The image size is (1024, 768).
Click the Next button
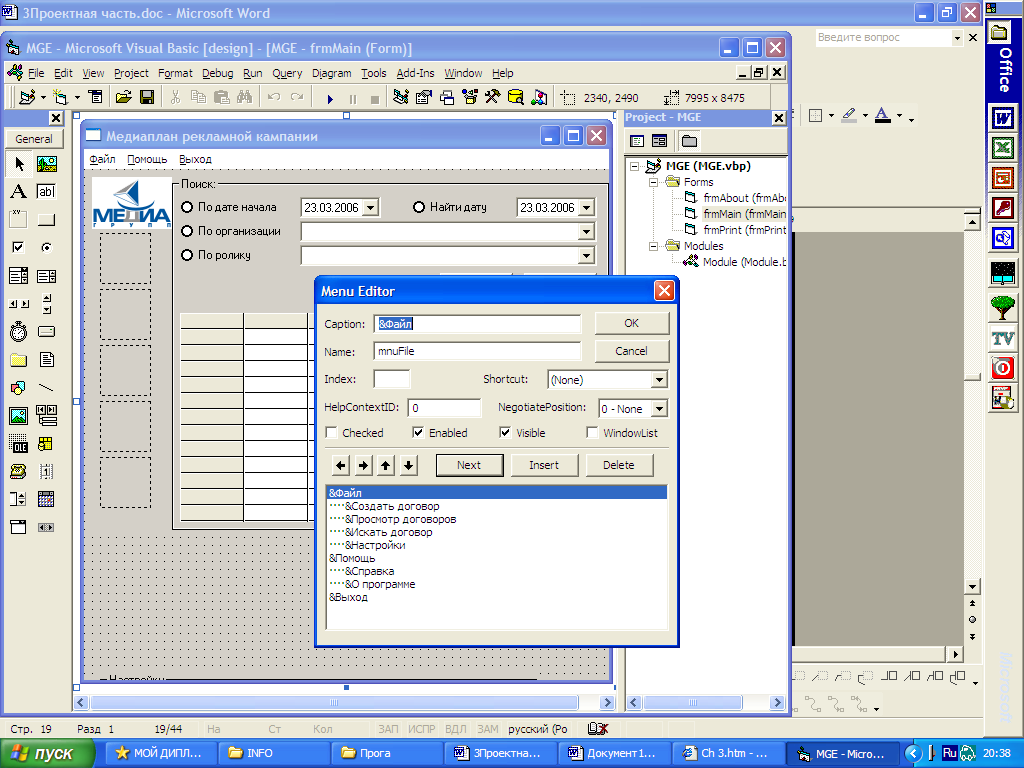469,465
